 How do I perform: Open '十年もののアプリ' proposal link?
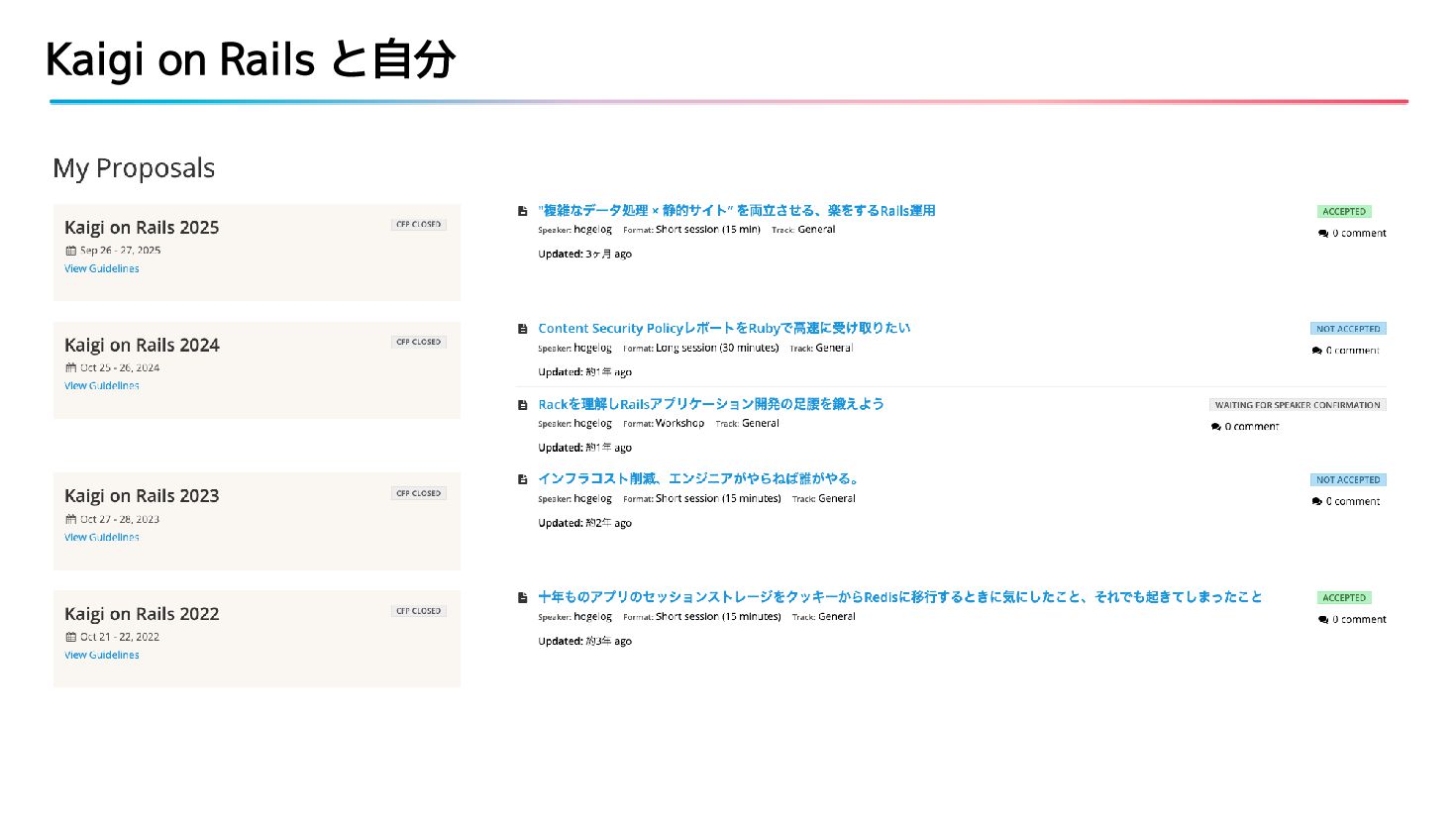[x=899, y=597]
